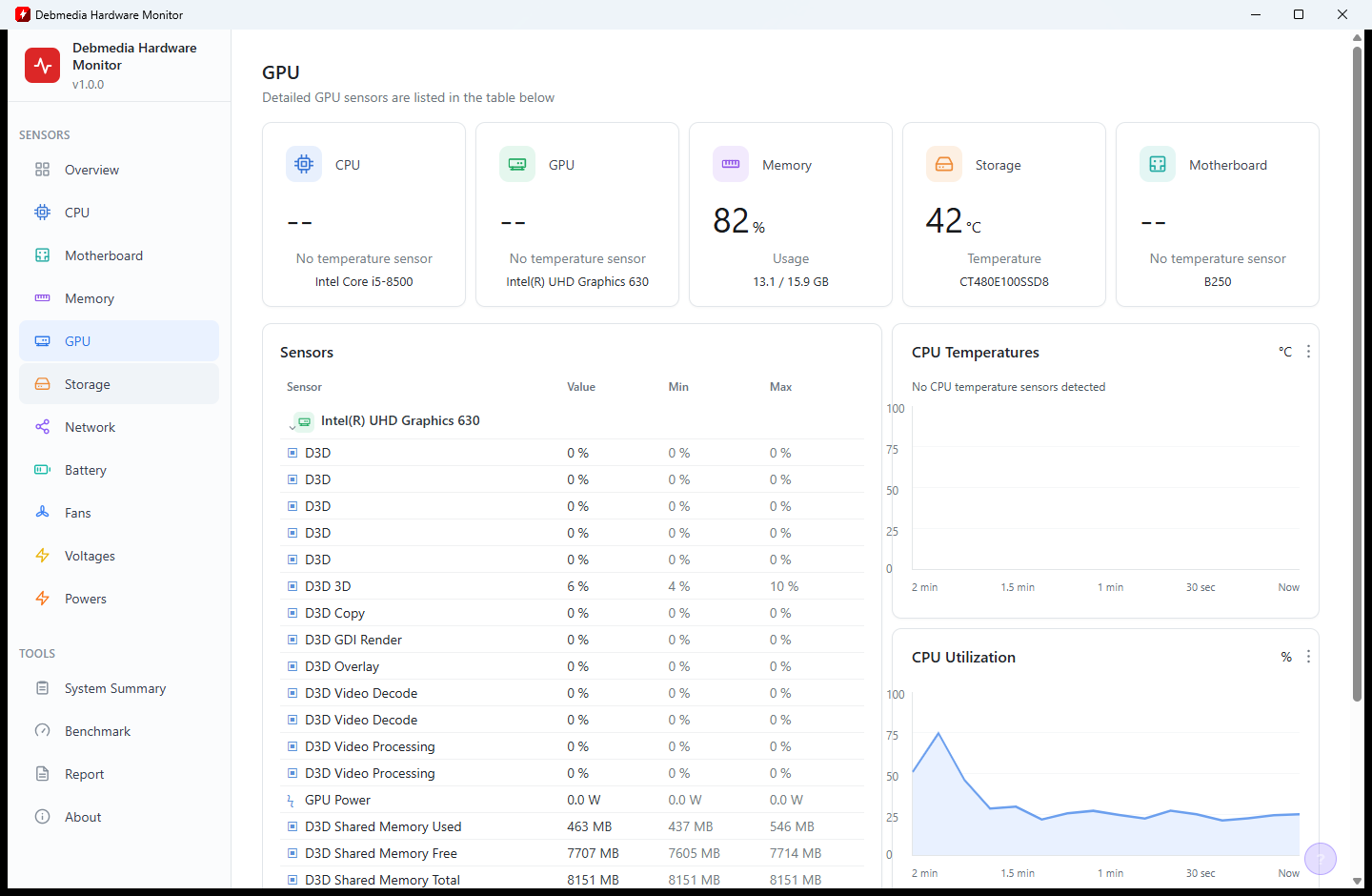Click the floating help button bottom right
The width and height of the screenshot is (1372, 896).
1321,859
